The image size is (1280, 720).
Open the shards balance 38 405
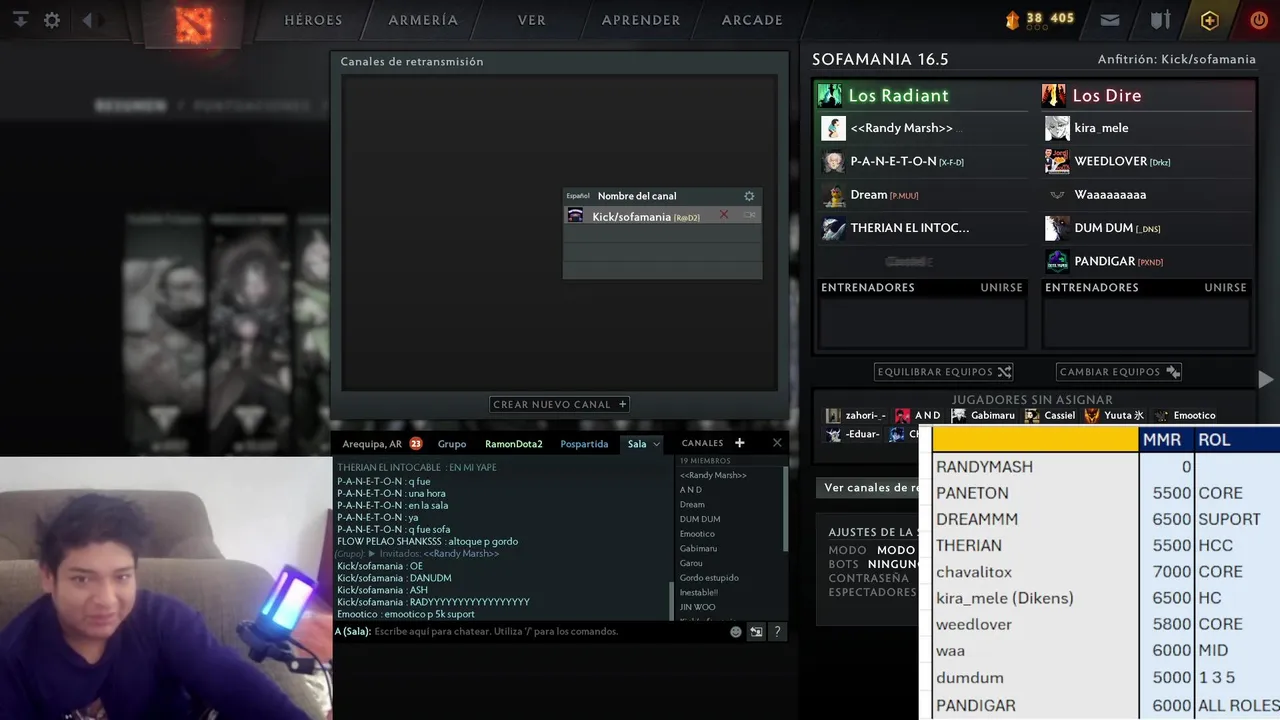tap(1040, 18)
